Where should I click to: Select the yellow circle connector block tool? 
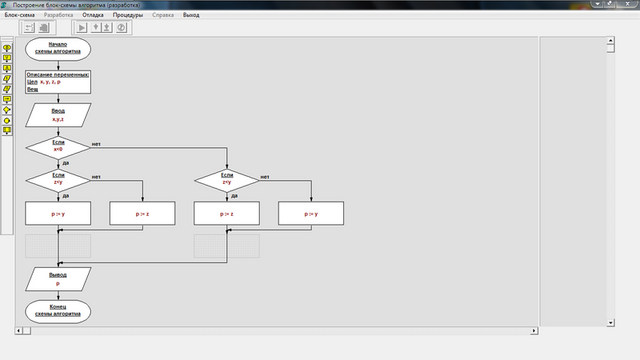pos(7,120)
